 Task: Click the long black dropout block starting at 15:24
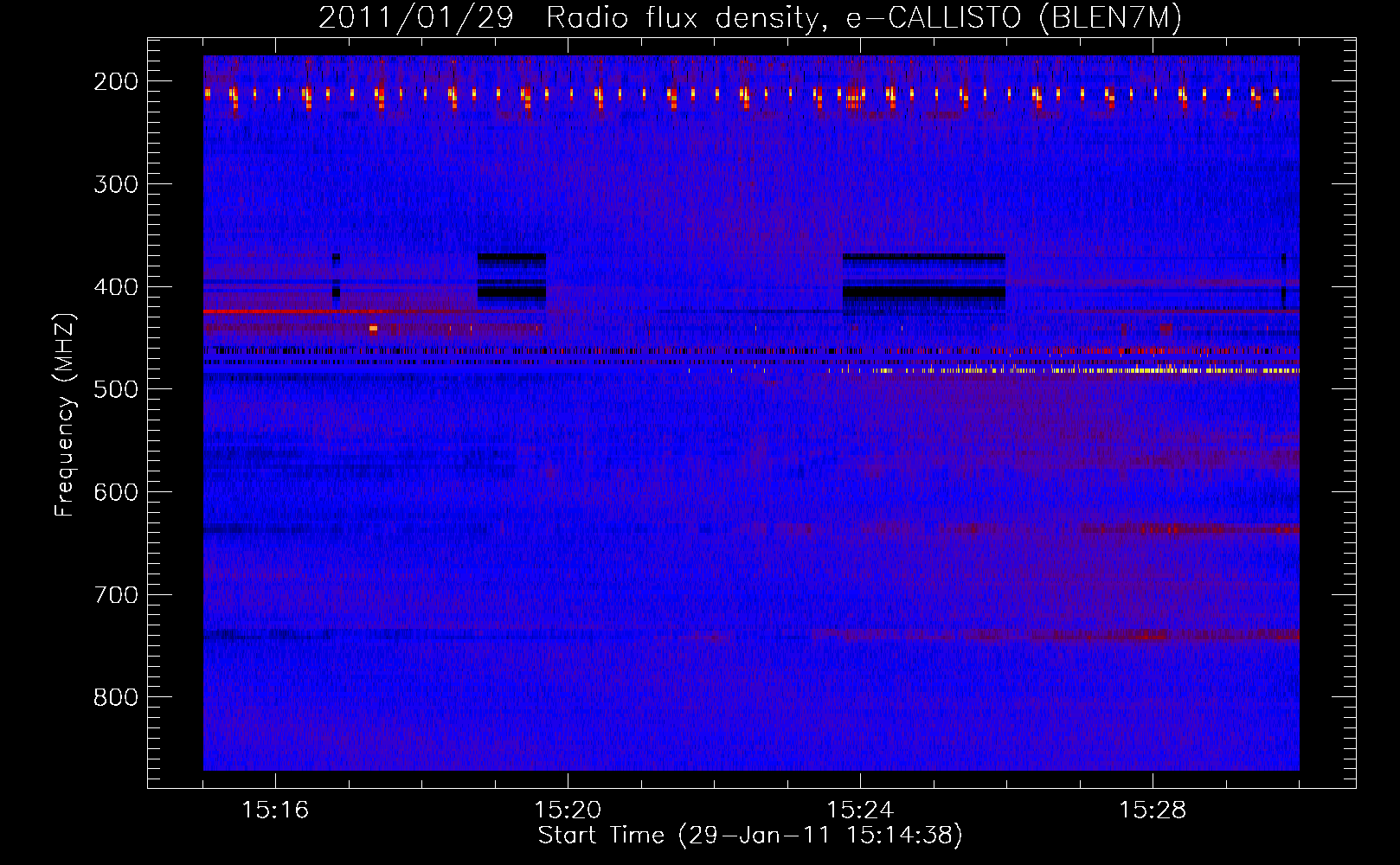923,292
